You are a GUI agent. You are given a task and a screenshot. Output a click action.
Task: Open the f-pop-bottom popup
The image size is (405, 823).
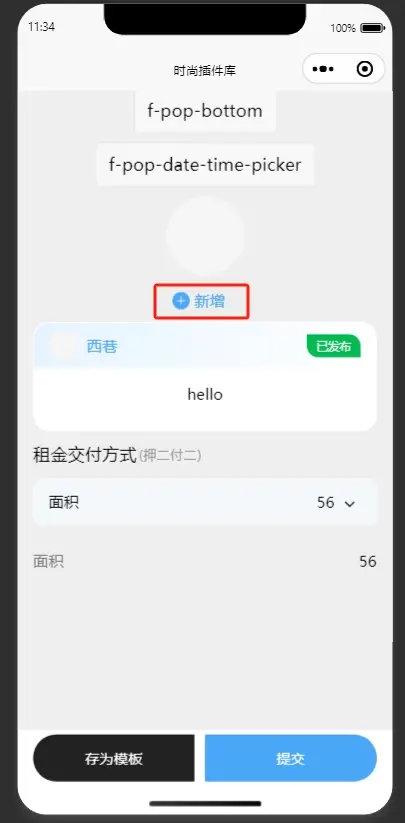pos(205,111)
